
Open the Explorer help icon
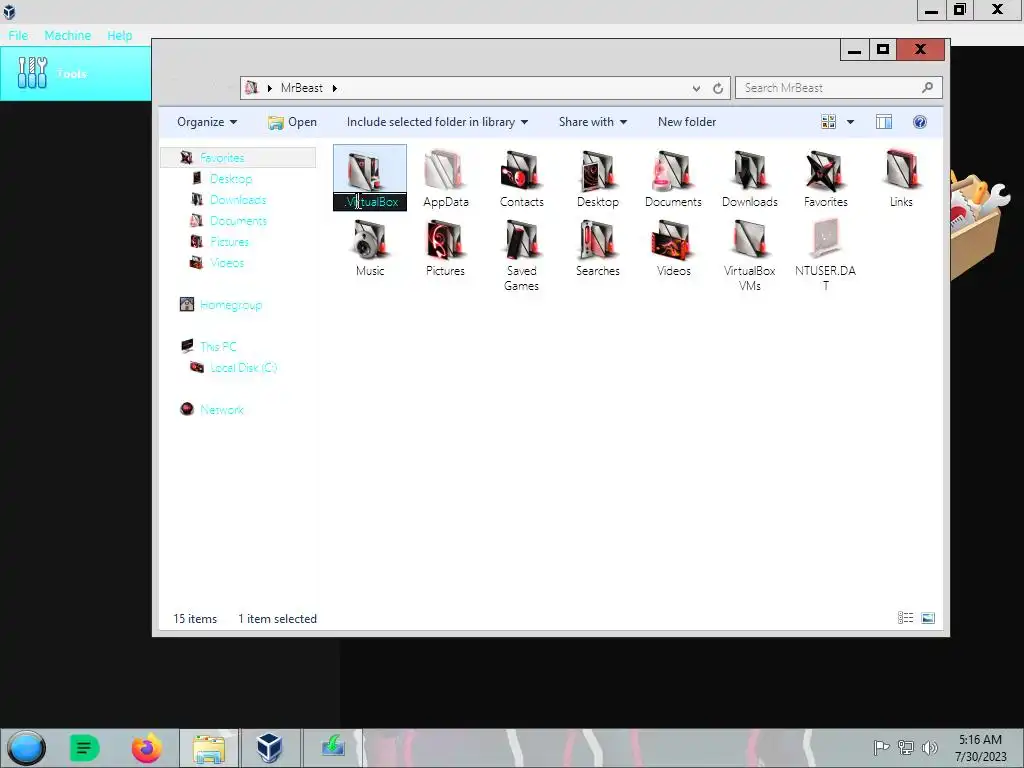pyautogui.click(x=920, y=122)
